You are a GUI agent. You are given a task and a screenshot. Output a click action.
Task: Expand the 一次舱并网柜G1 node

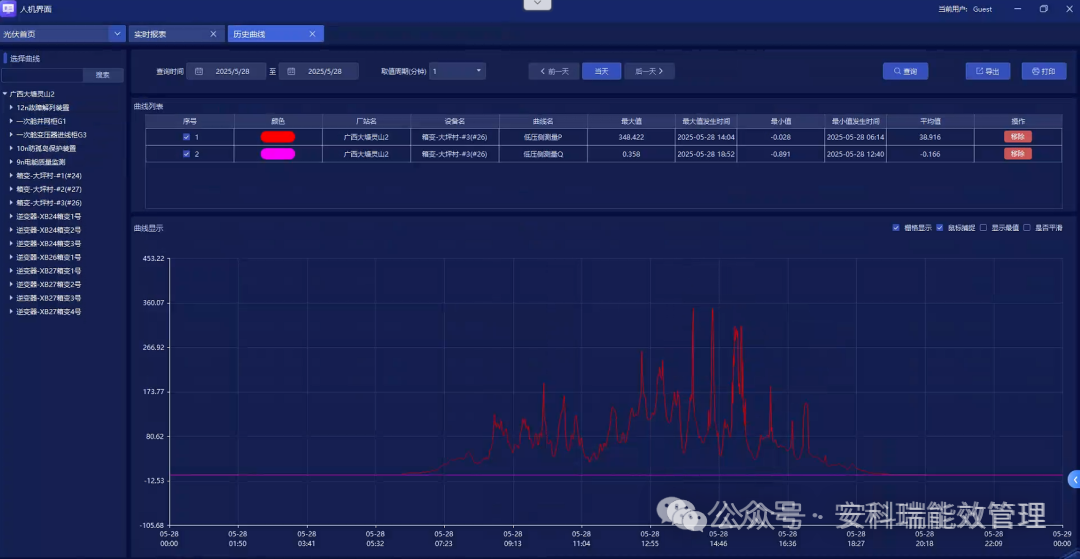[x=11, y=121]
